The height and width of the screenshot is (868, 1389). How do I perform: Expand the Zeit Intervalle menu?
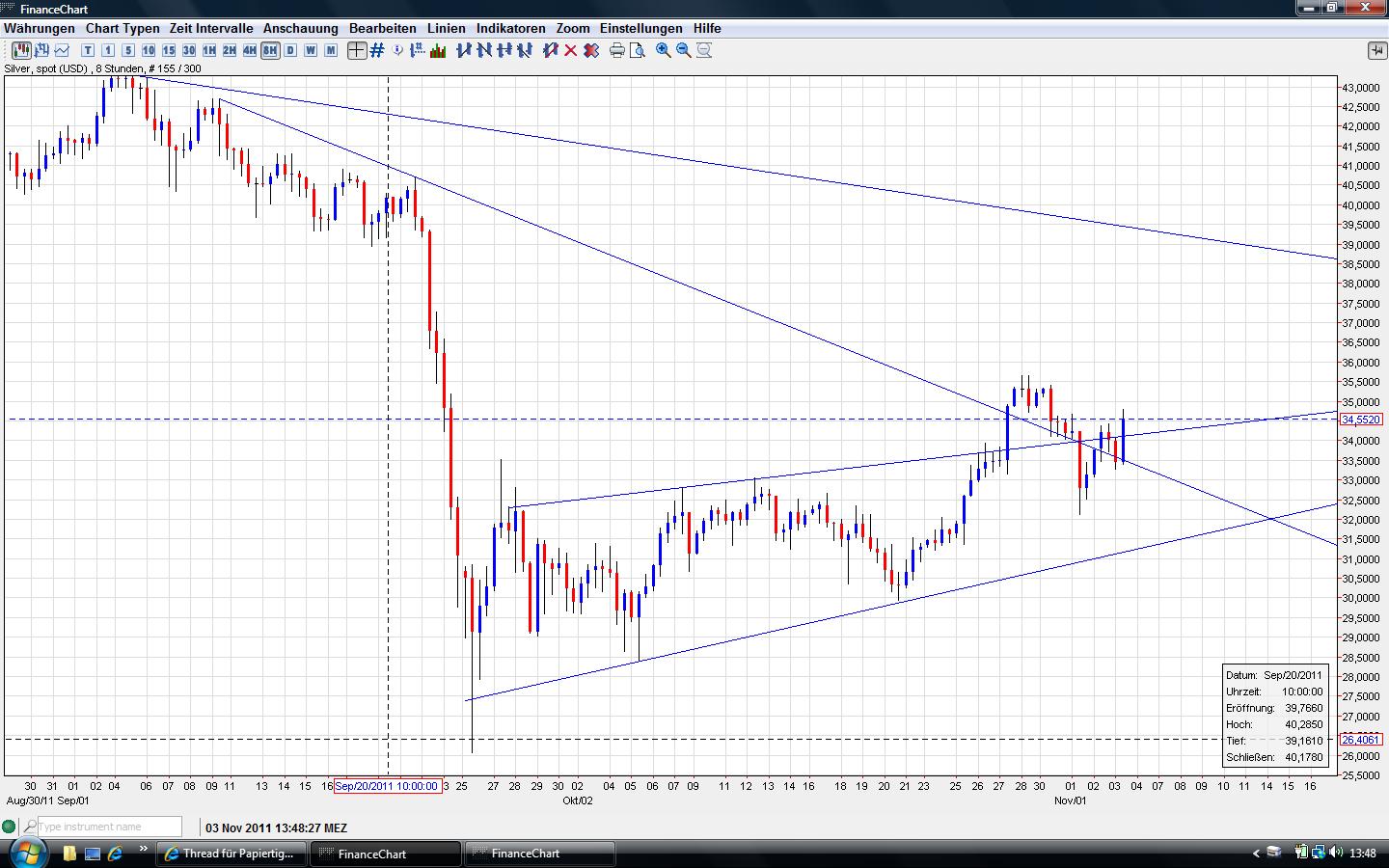click(211, 28)
